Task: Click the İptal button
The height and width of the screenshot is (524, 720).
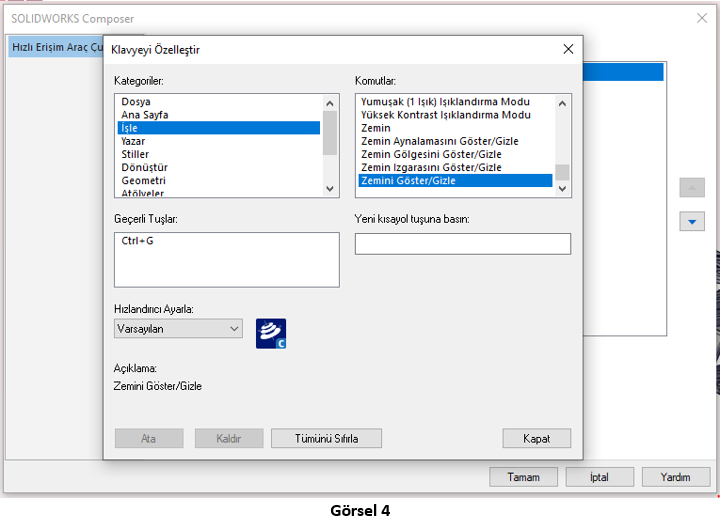Action: [x=599, y=477]
